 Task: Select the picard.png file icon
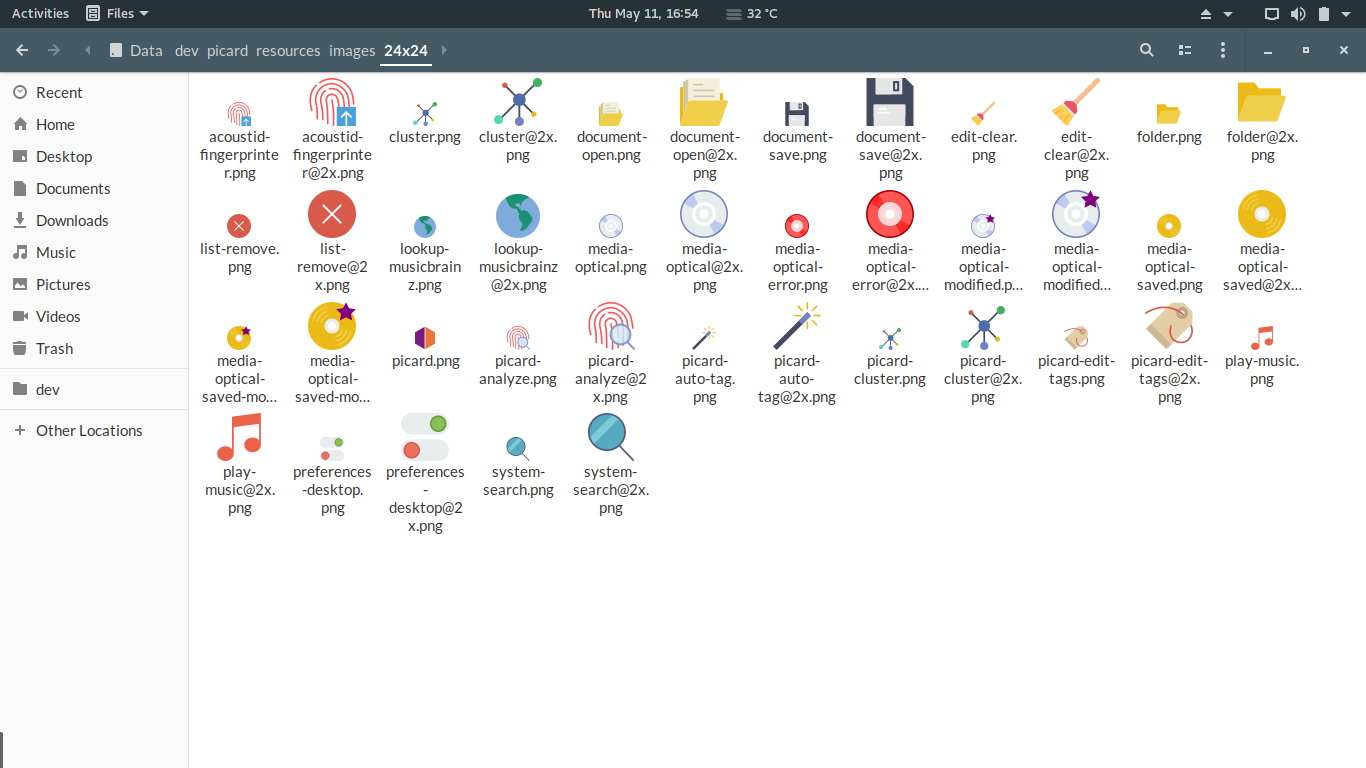pos(425,337)
